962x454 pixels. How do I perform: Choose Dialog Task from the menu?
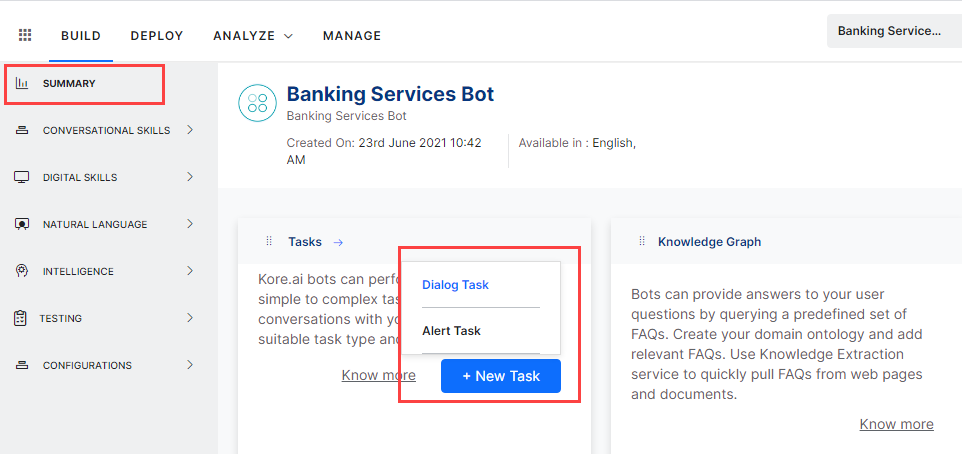(456, 285)
